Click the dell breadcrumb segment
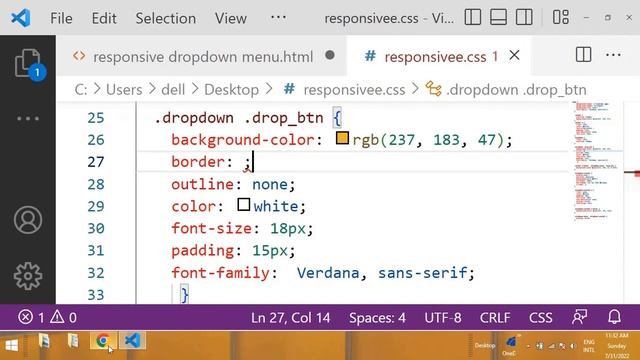The image size is (640, 360). 173,90
